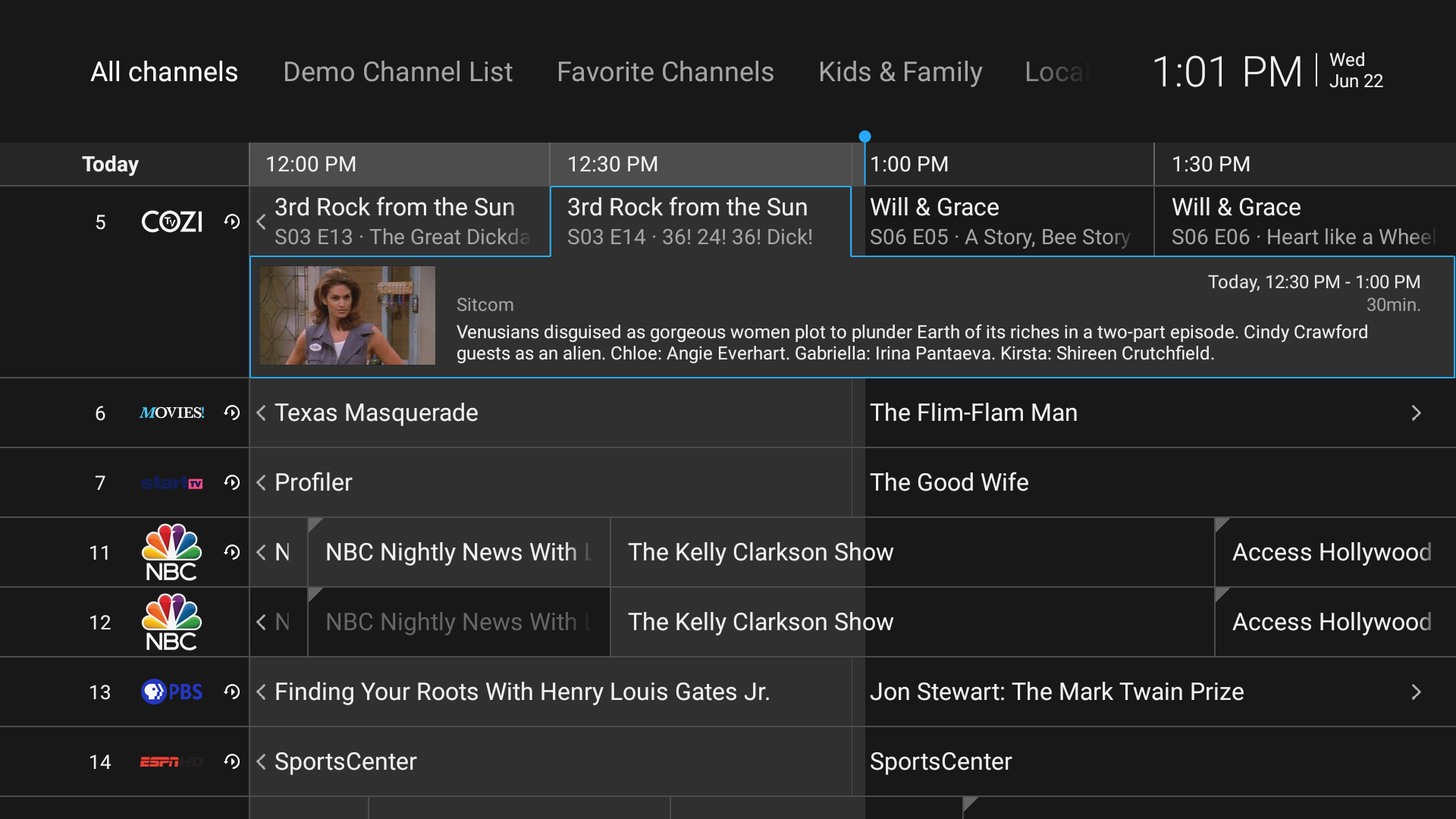1456x819 pixels.
Task: Switch to the Kids & Family channel list
Action: [x=900, y=71]
